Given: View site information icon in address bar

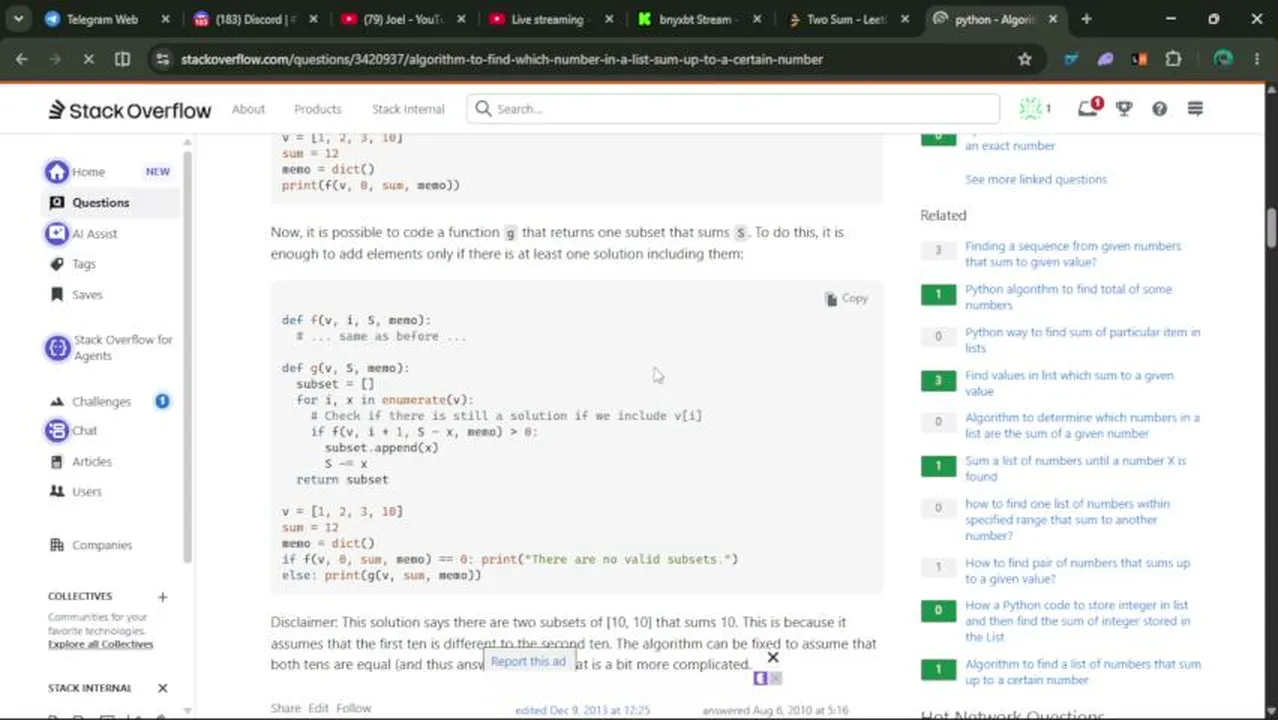Looking at the screenshot, I should pyautogui.click(x=163, y=60).
